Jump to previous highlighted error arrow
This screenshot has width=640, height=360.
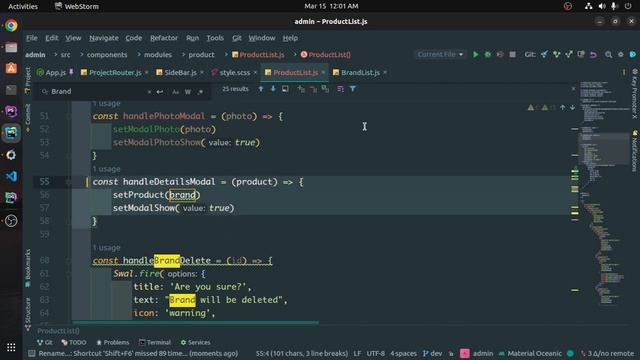[x=562, y=107]
